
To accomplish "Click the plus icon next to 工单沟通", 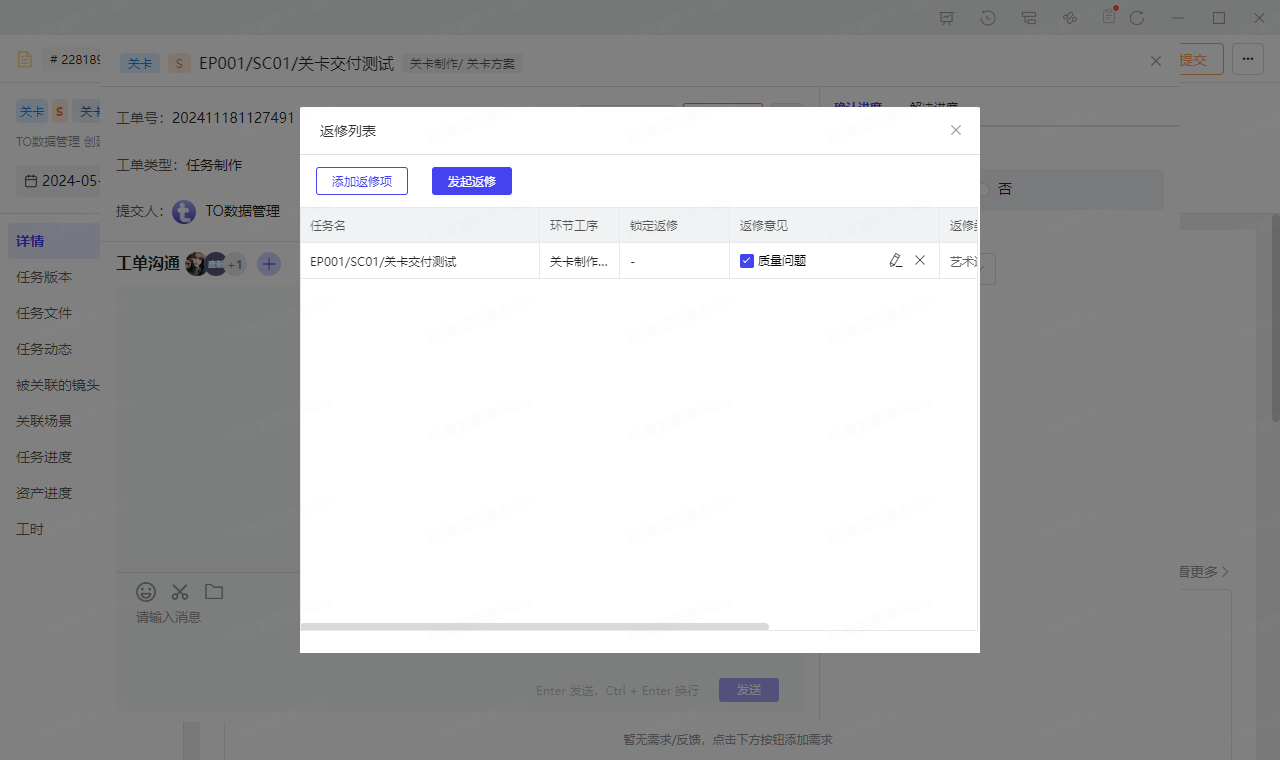I will click(x=269, y=264).
